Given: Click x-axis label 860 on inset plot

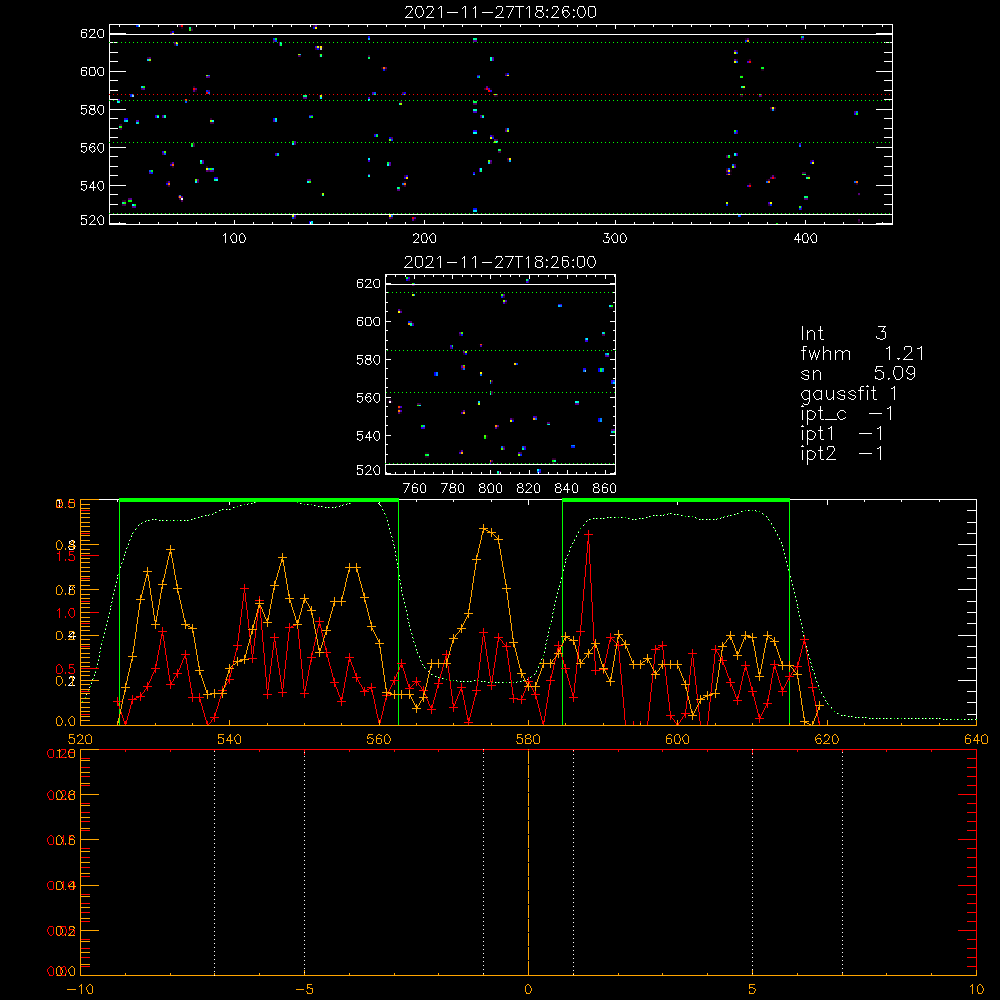Looking at the screenshot, I should tap(605, 489).
